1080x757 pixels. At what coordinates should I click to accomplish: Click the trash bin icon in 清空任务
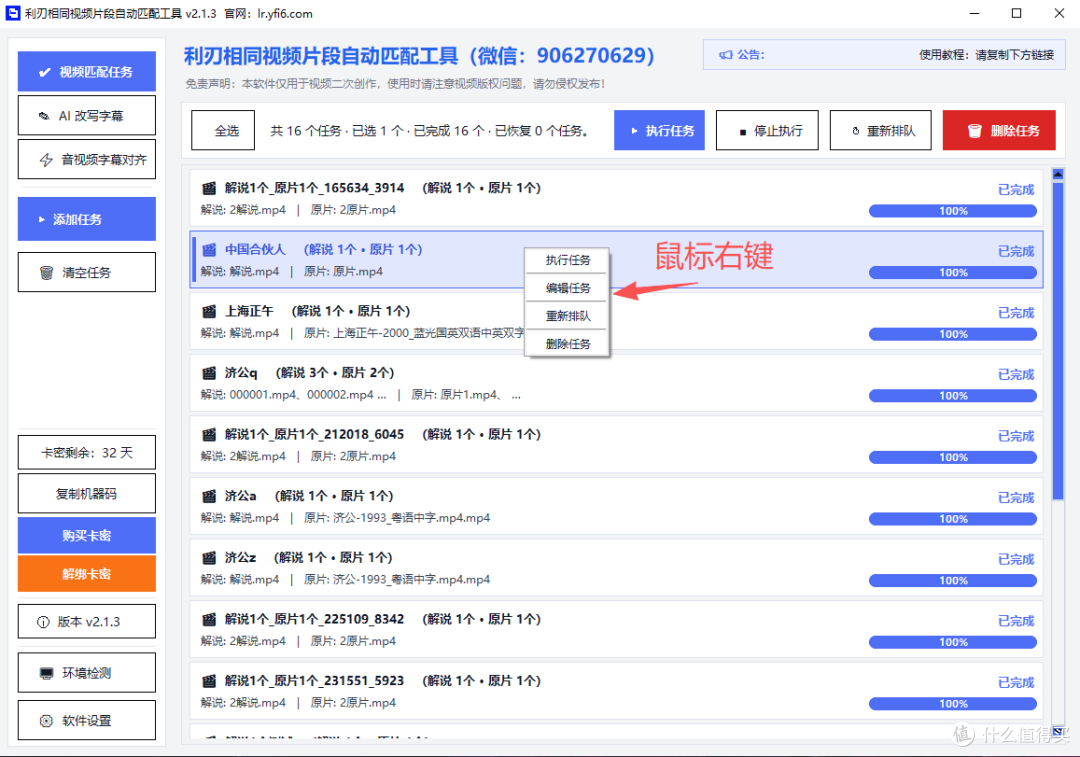pyautogui.click(x=46, y=273)
